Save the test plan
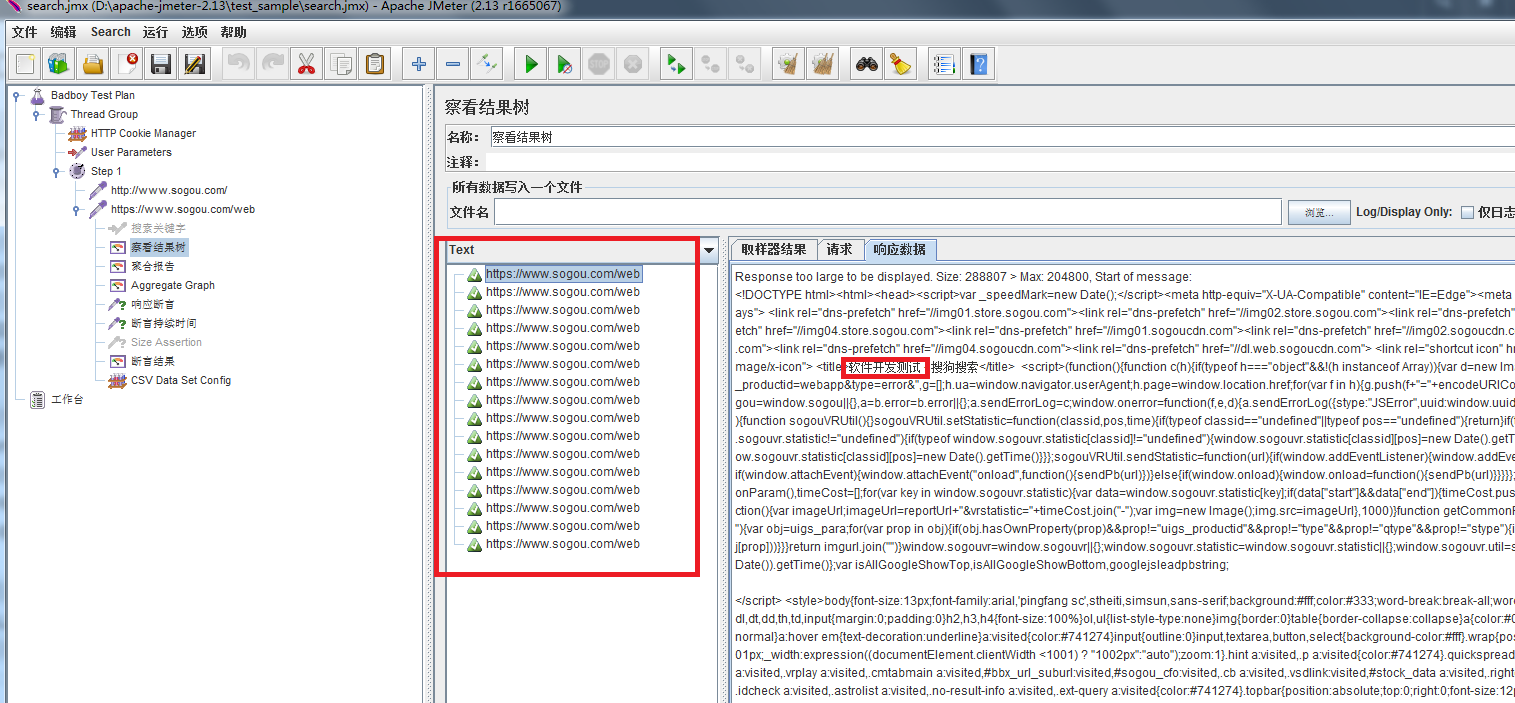The image size is (1515, 703). click(161, 65)
